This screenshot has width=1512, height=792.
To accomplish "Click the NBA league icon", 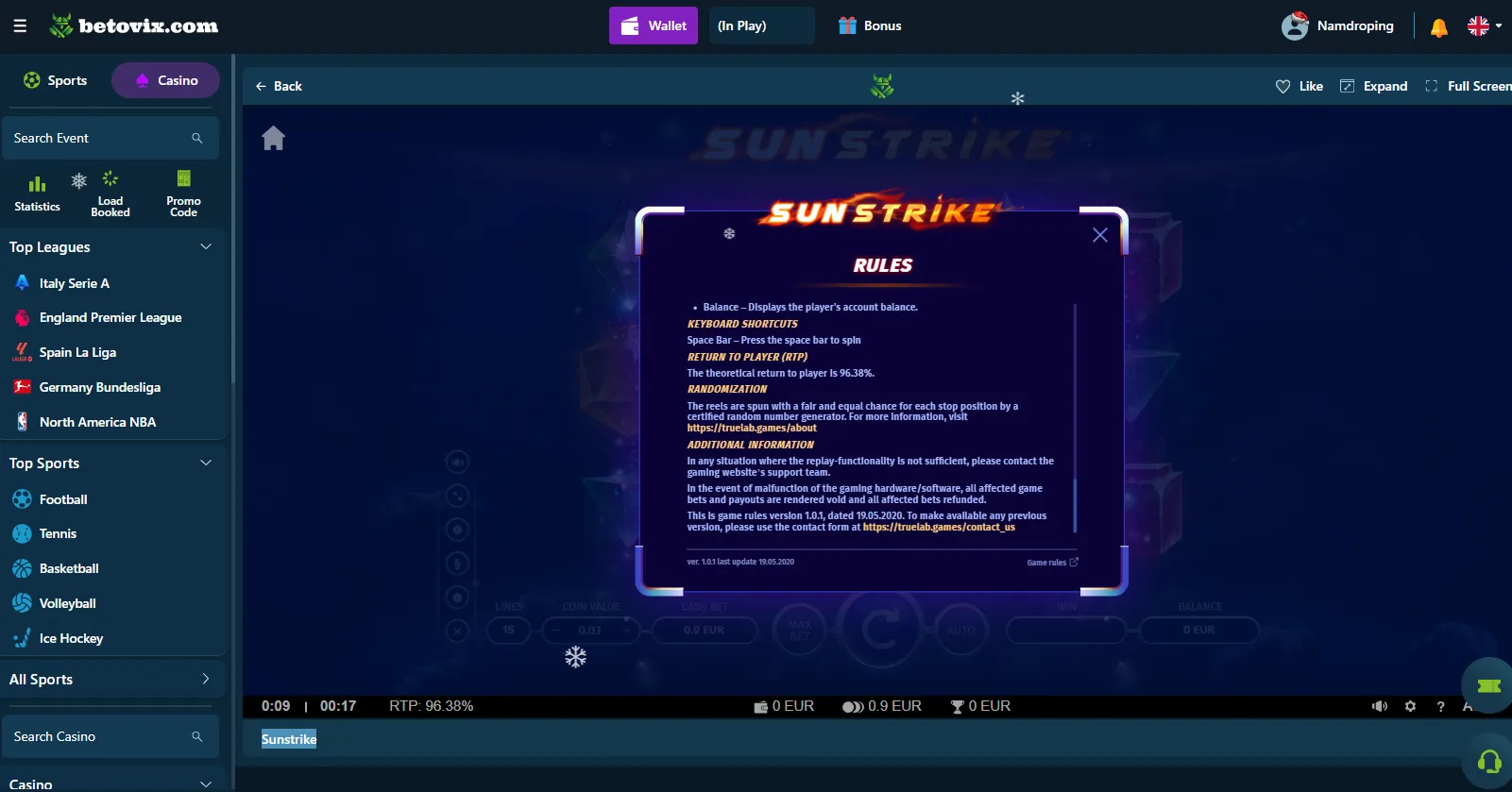I will pyautogui.click(x=22, y=422).
